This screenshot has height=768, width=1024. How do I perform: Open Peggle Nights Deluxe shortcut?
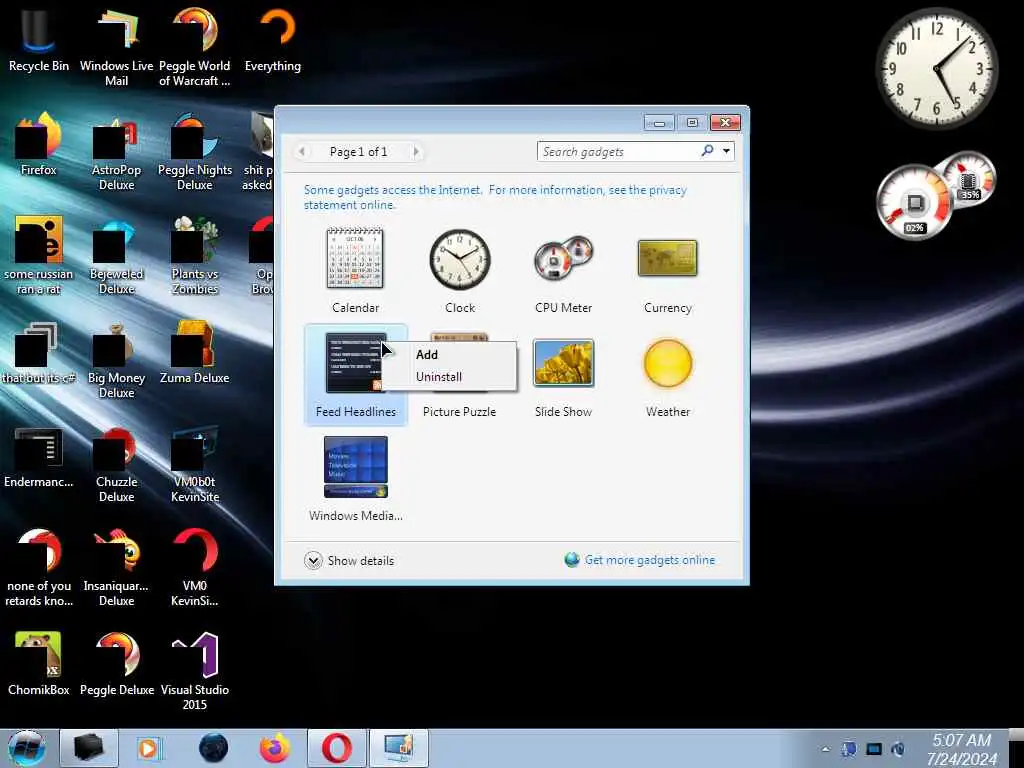[x=195, y=152]
